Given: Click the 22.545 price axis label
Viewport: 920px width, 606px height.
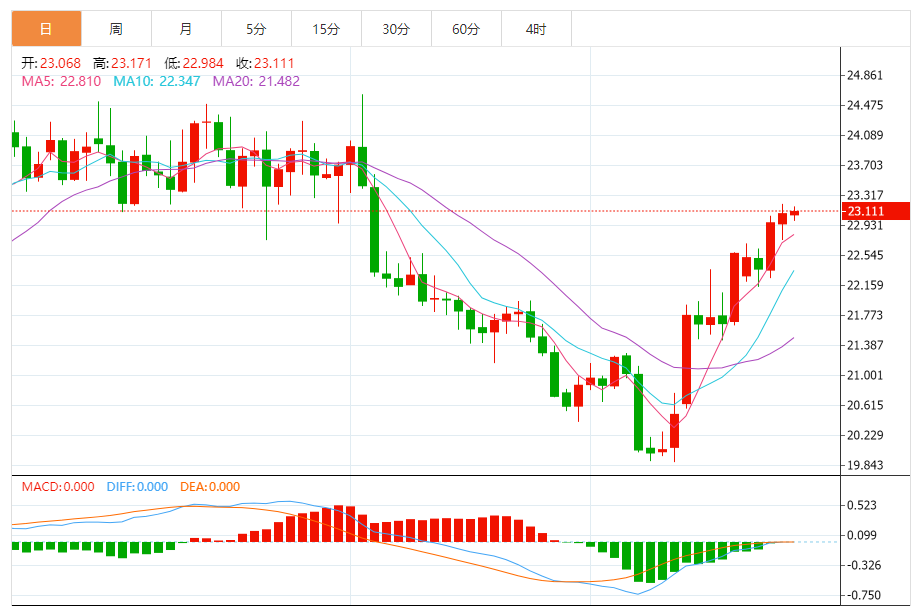Looking at the screenshot, I should pos(865,255).
